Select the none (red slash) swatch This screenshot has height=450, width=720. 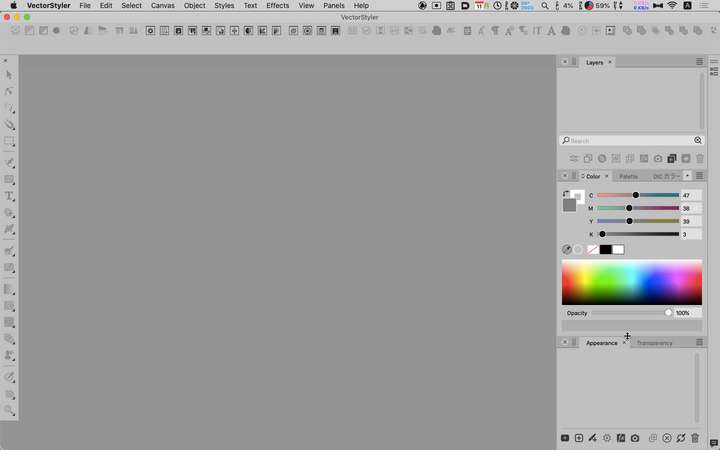(x=592, y=249)
